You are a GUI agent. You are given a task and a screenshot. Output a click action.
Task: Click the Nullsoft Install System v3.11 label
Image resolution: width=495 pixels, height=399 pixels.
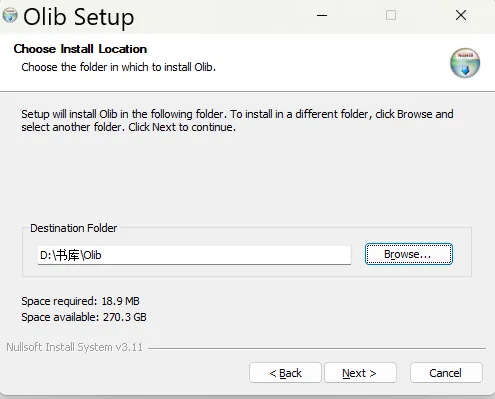(75, 347)
